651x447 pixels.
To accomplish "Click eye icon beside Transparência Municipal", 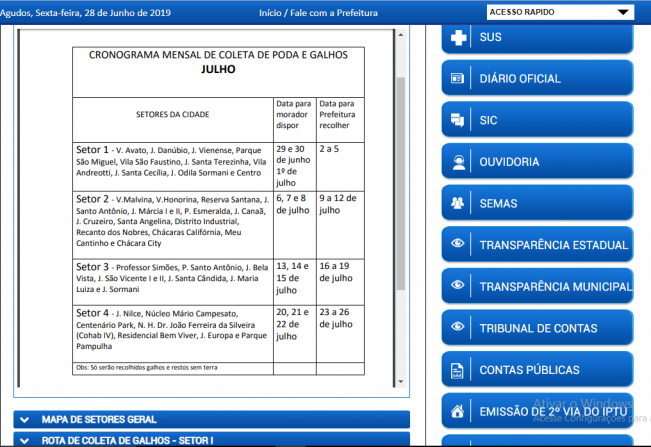I will 458,286.
